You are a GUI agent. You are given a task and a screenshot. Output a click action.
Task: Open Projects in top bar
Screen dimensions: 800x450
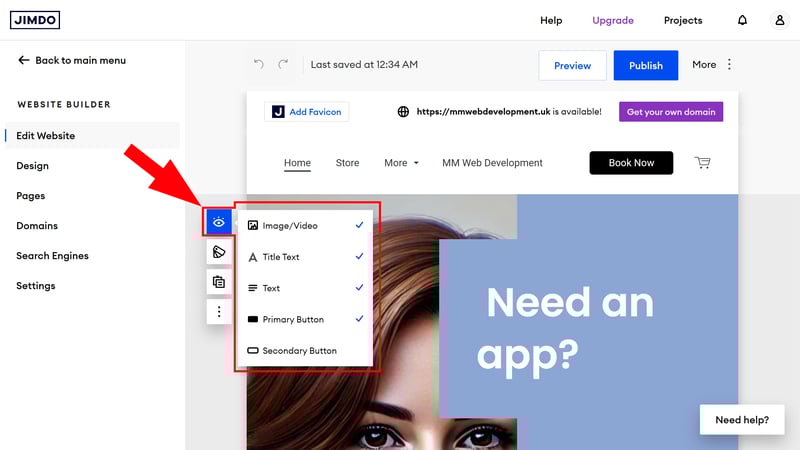(x=683, y=20)
